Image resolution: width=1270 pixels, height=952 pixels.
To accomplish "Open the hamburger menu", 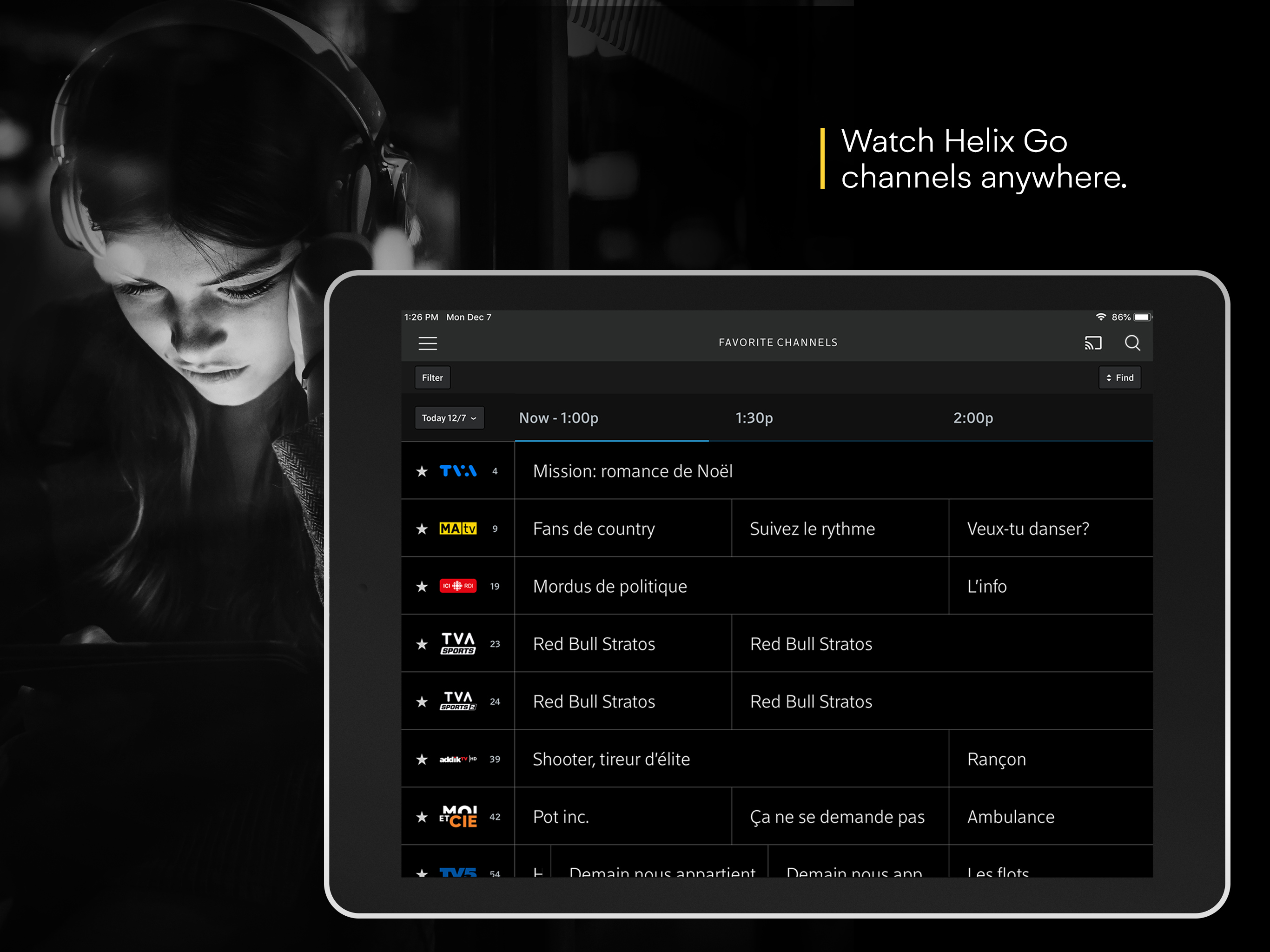I will click(428, 344).
